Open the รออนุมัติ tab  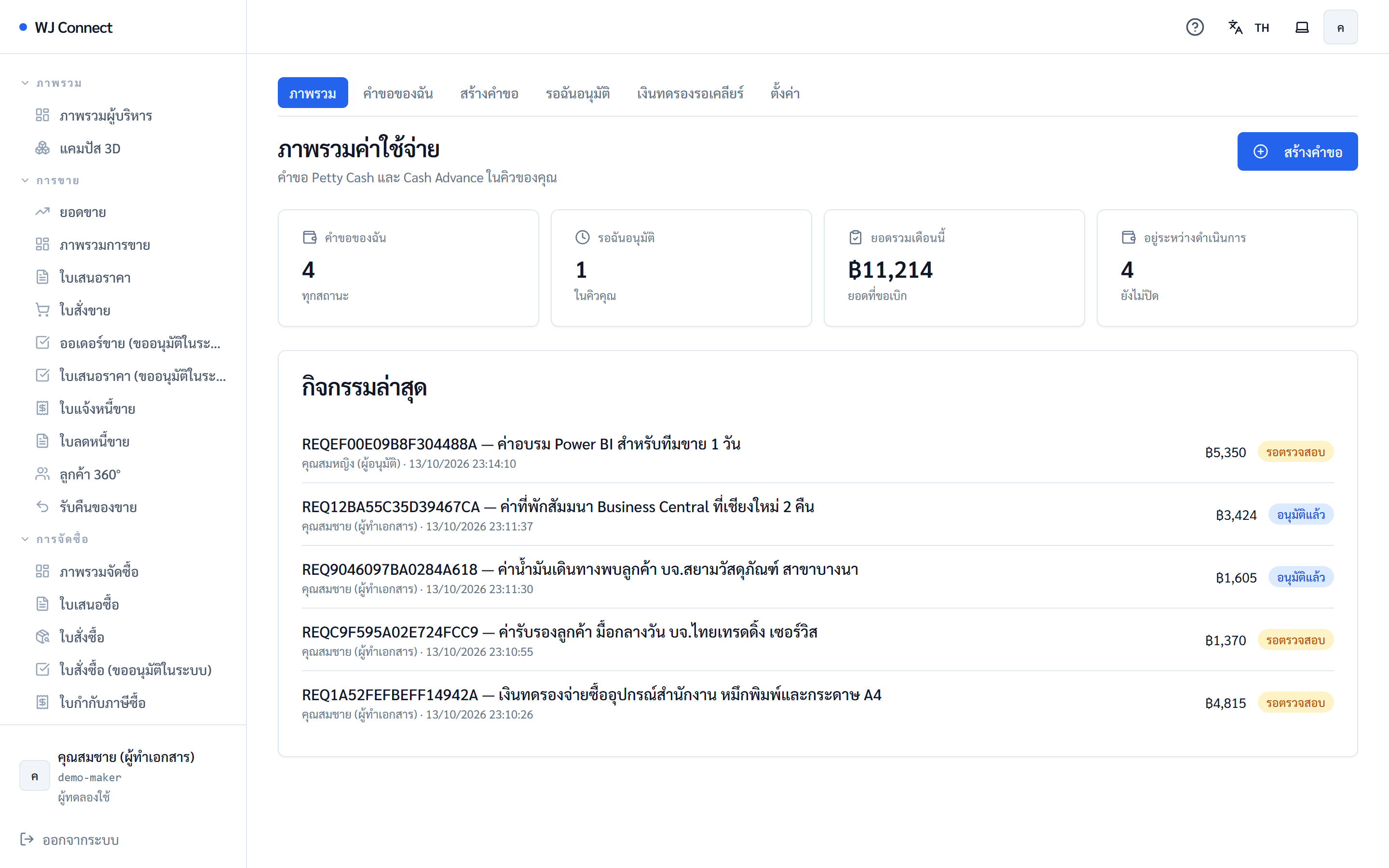click(577, 93)
